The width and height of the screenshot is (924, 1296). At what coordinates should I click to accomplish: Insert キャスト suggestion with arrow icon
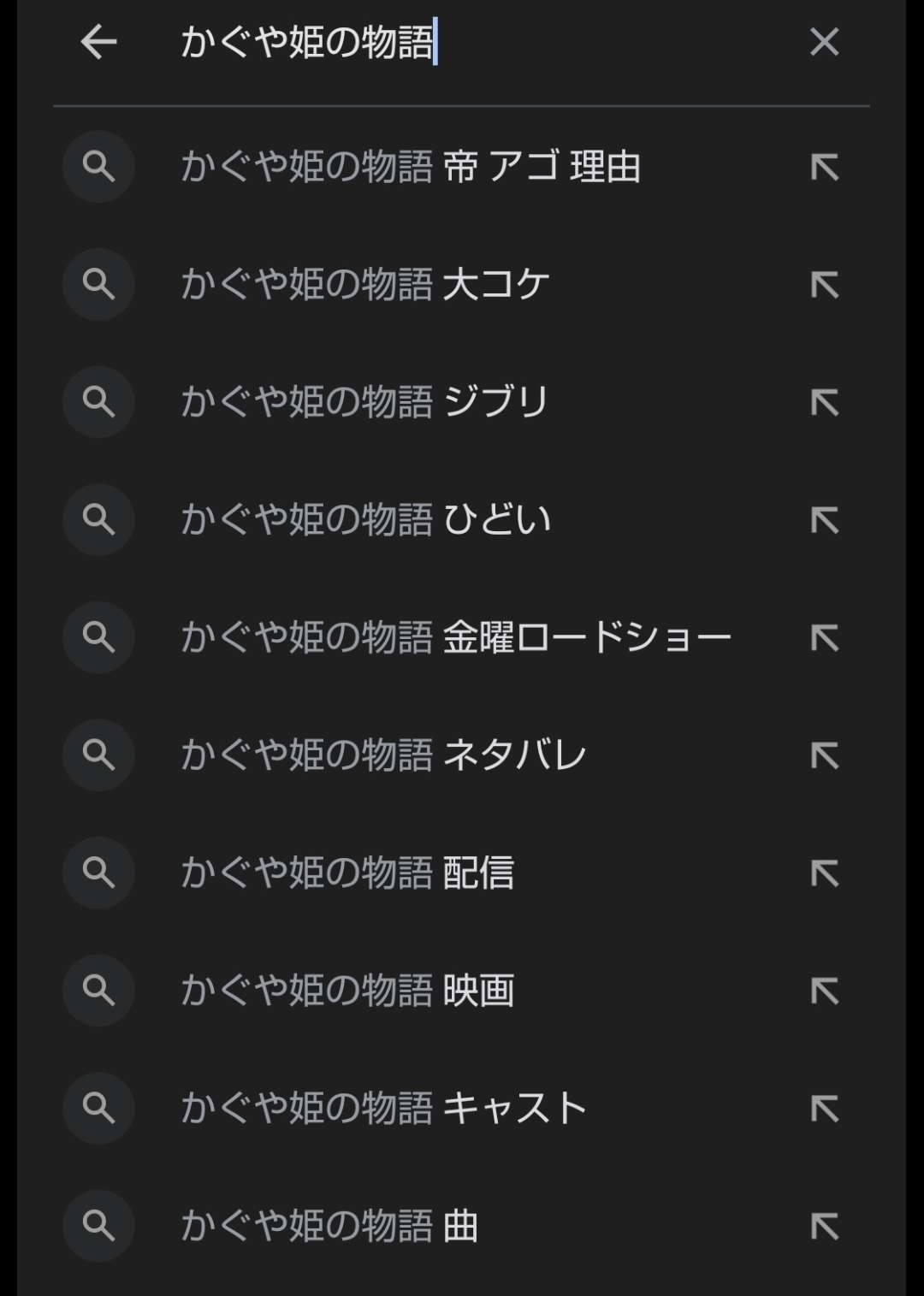(824, 1109)
